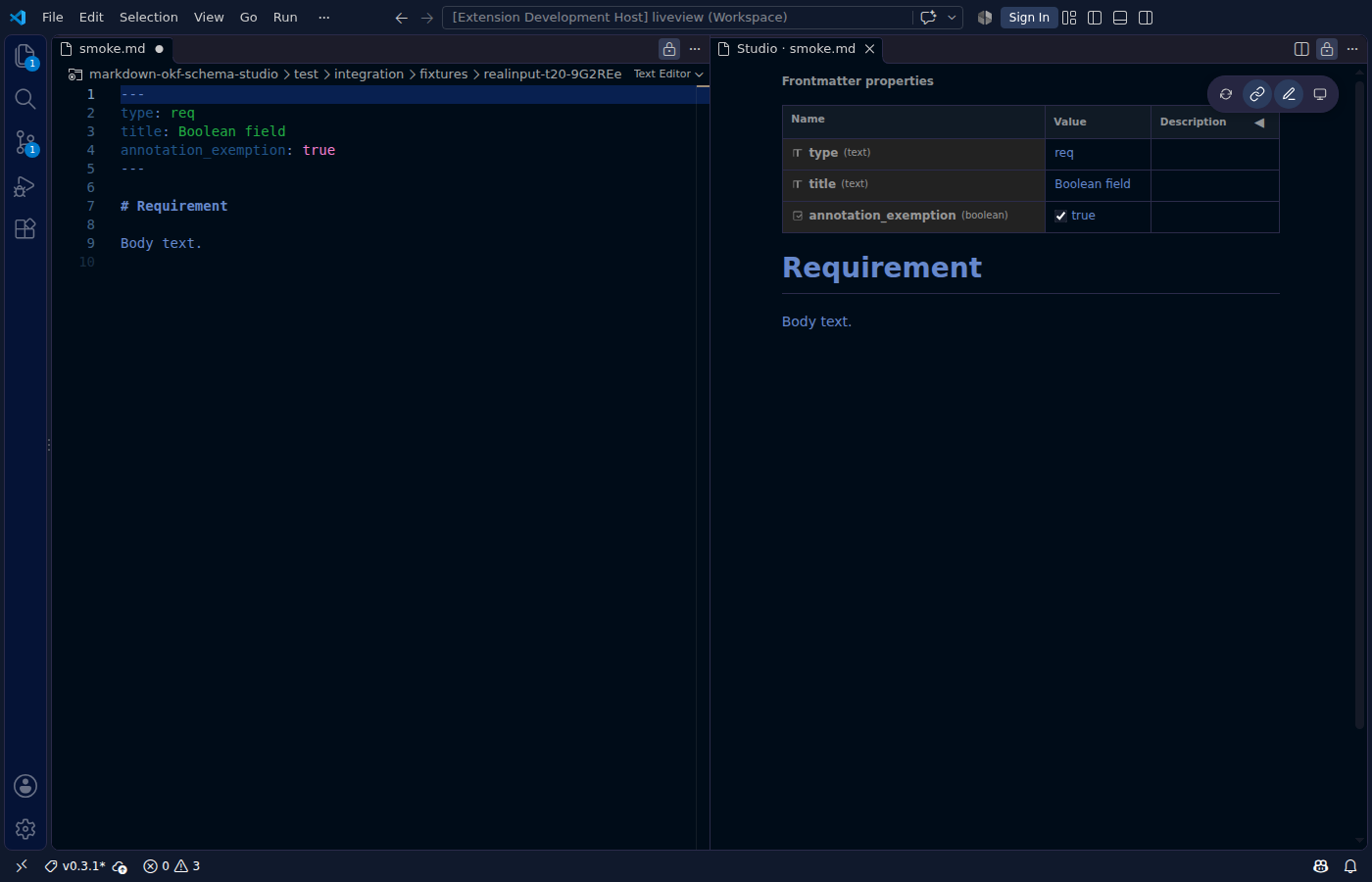The width and height of the screenshot is (1372, 882).
Task: Open the Selection menu
Action: [149, 18]
